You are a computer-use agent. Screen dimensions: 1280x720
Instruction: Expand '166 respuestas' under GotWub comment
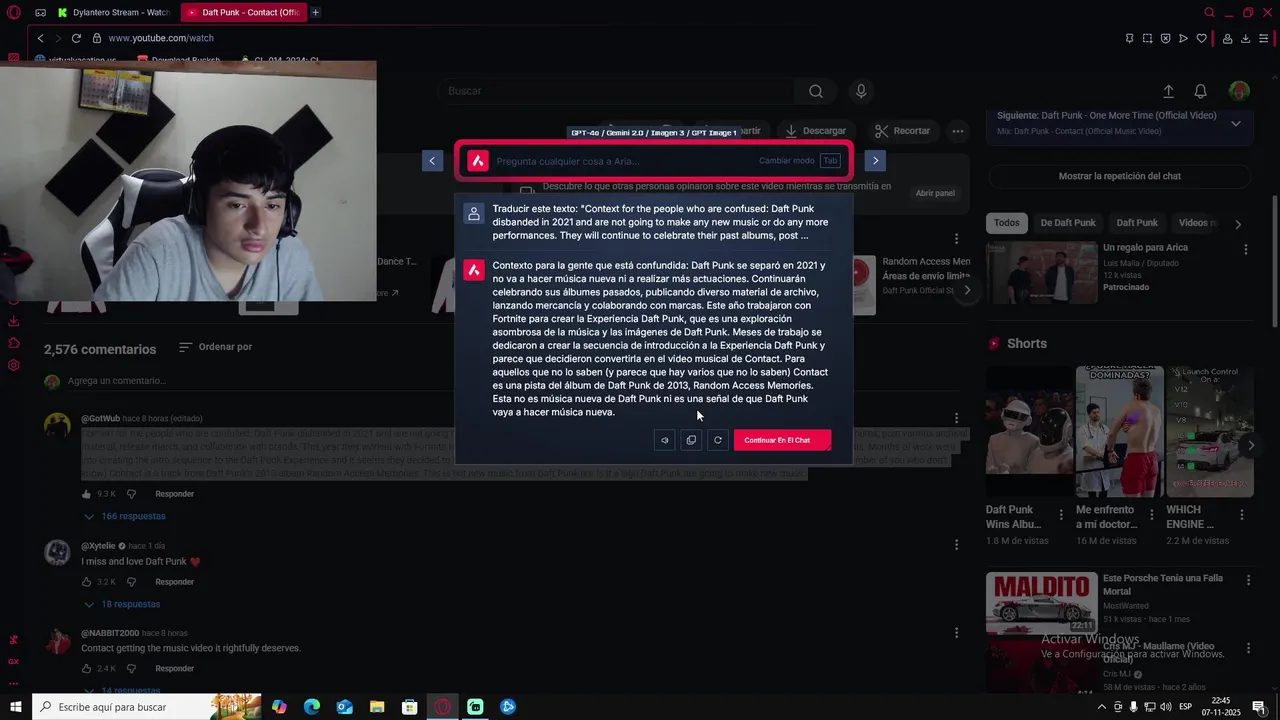pyautogui.click(x=125, y=517)
